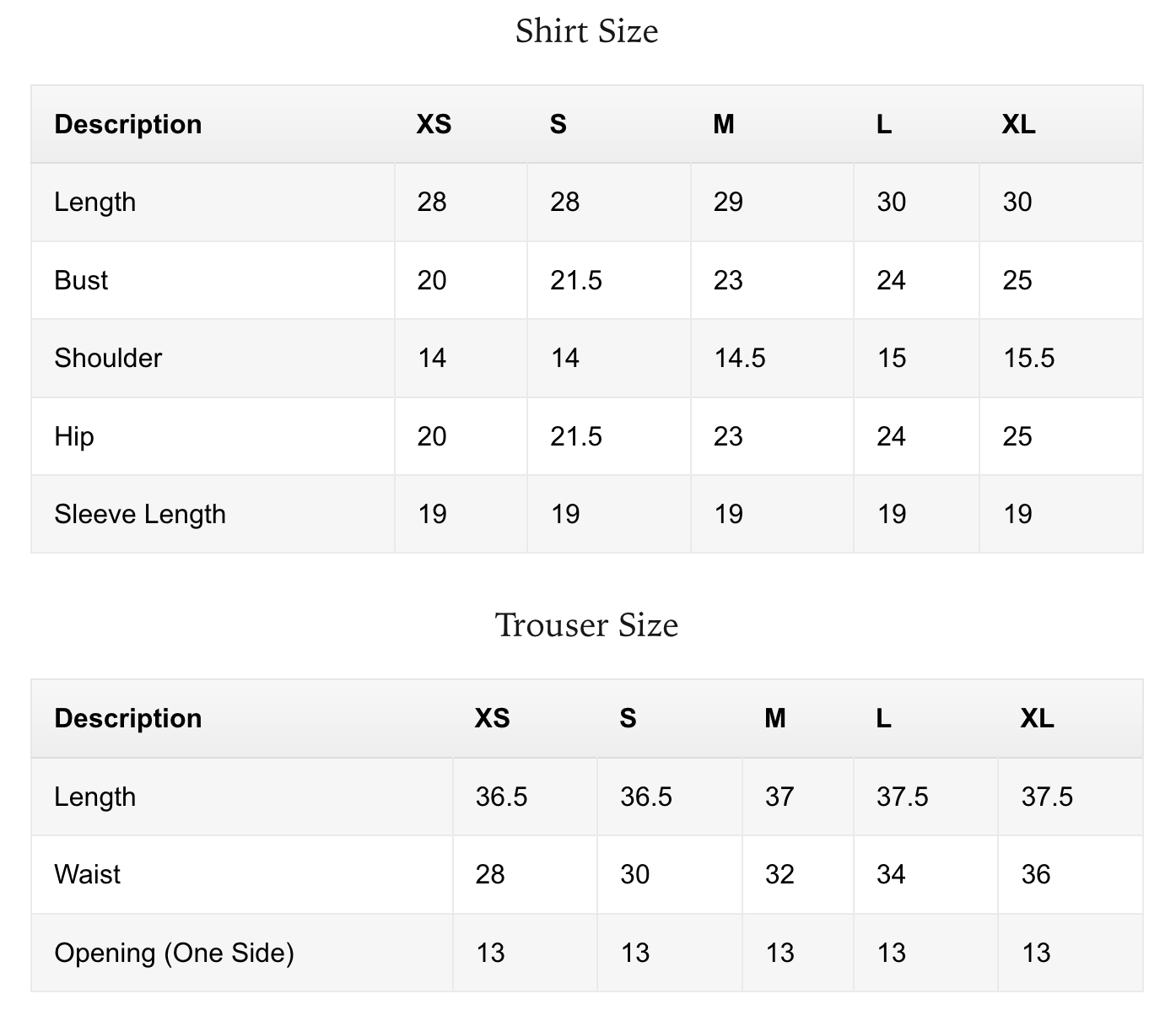Click the Shirt Size heading
Viewport: 1176px width, 1021px height.
pos(586,31)
